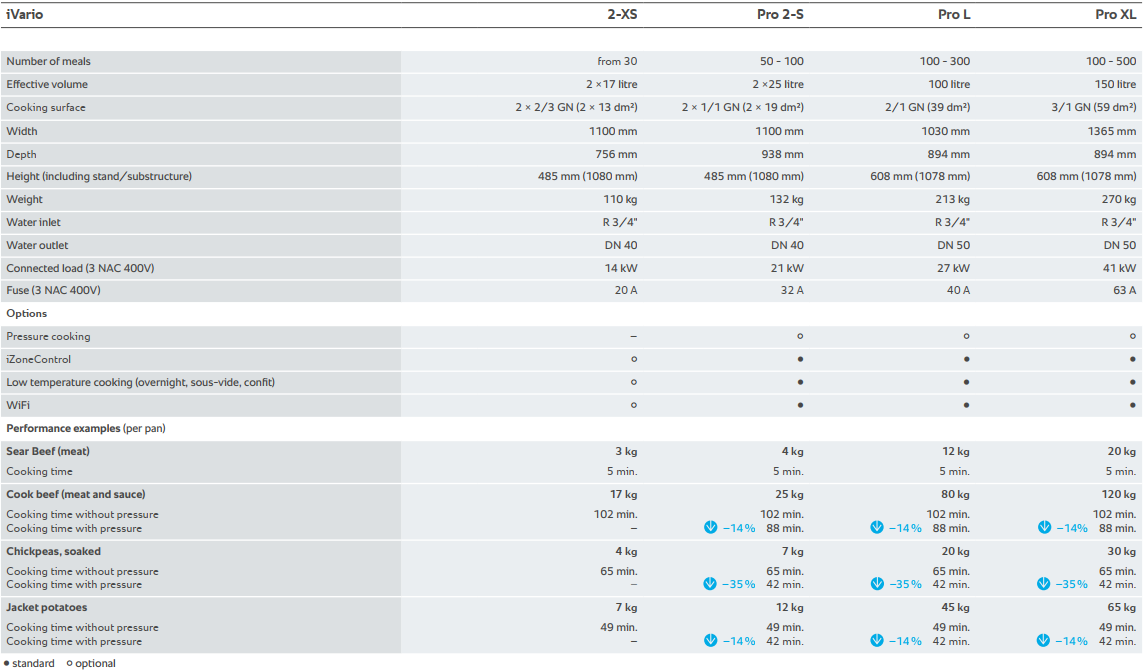This screenshot has height=672, width=1147.
Task: Select the Pro 2-S column header
Action: point(780,15)
